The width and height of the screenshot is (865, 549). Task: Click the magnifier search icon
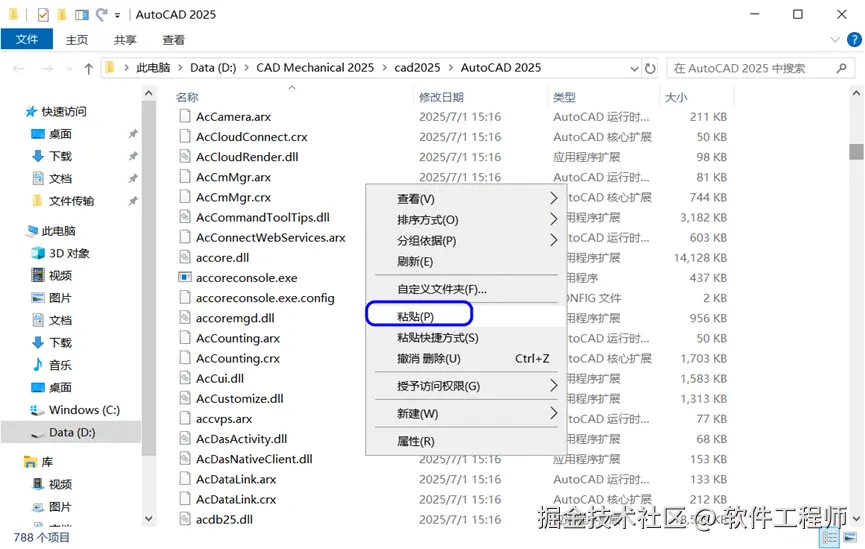pos(841,68)
